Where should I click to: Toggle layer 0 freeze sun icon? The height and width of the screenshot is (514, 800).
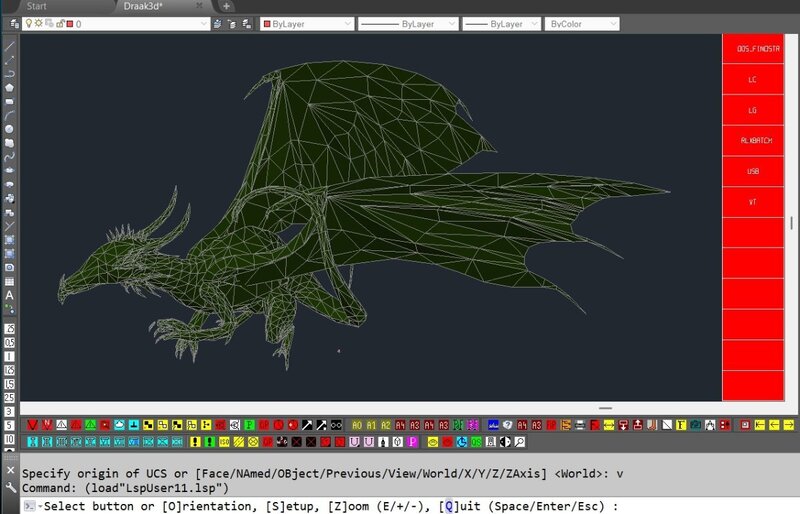[x=39, y=24]
